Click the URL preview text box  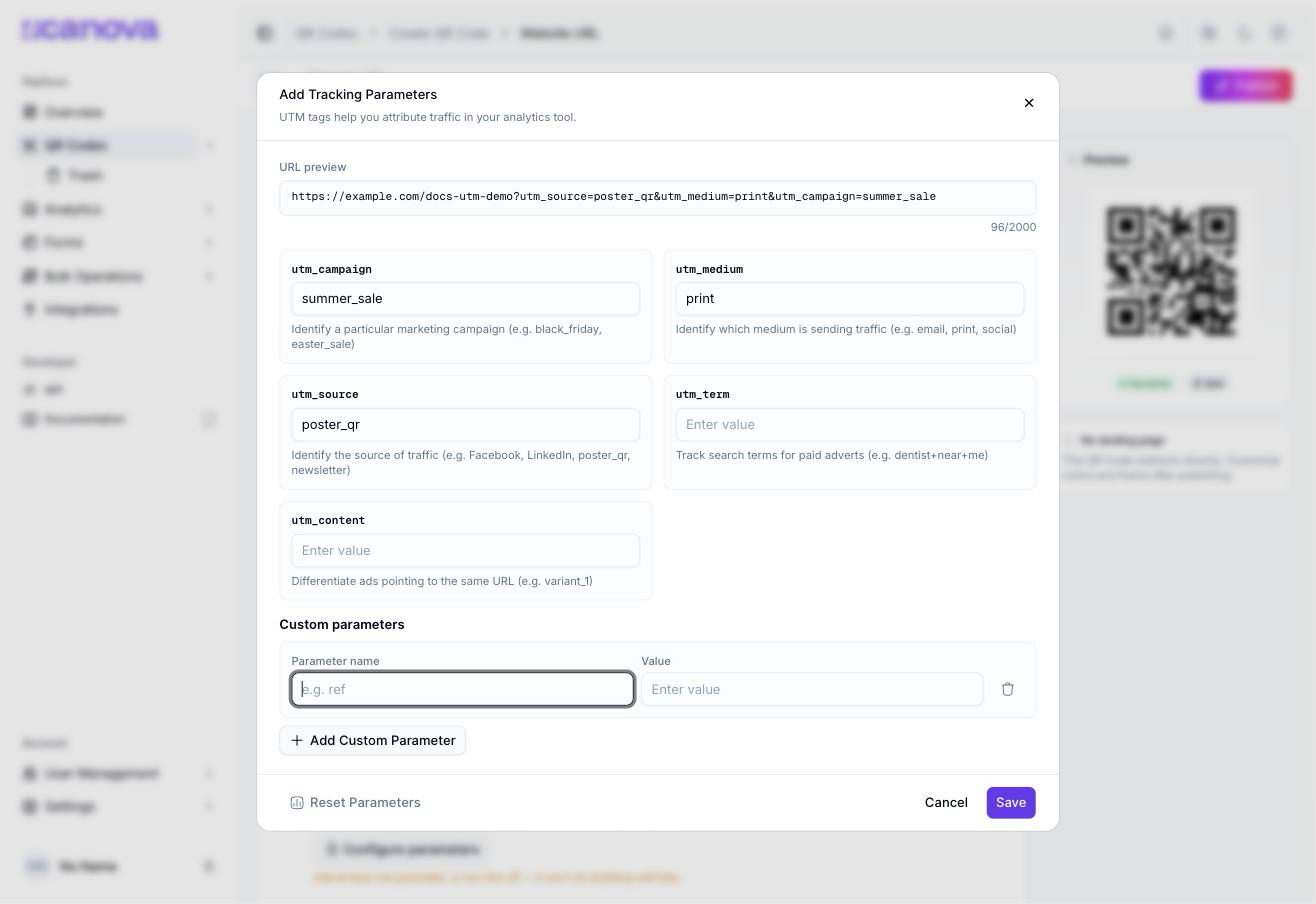point(658,197)
